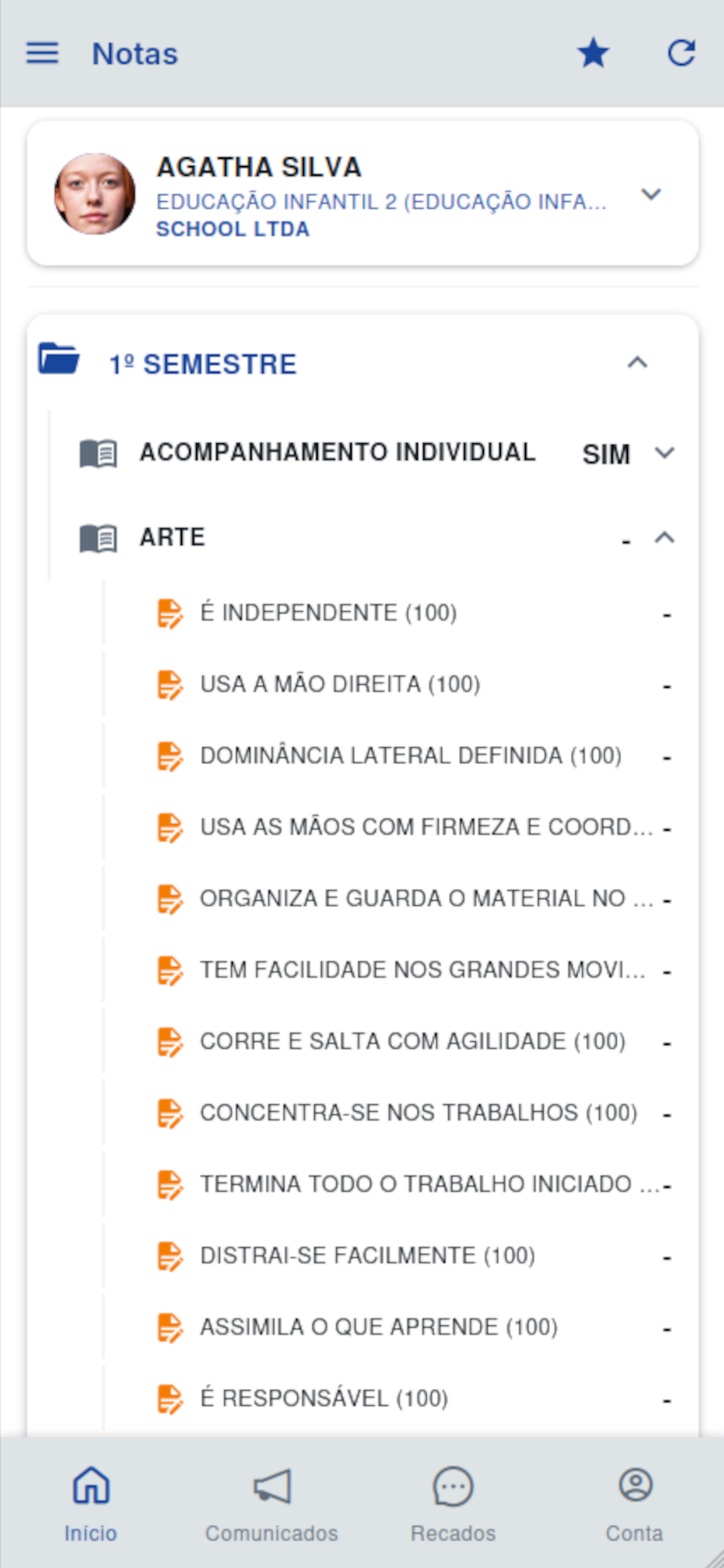Click the book icon beside Acompanhamento Individual
Screen dimensions: 724x1568
point(99,453)
